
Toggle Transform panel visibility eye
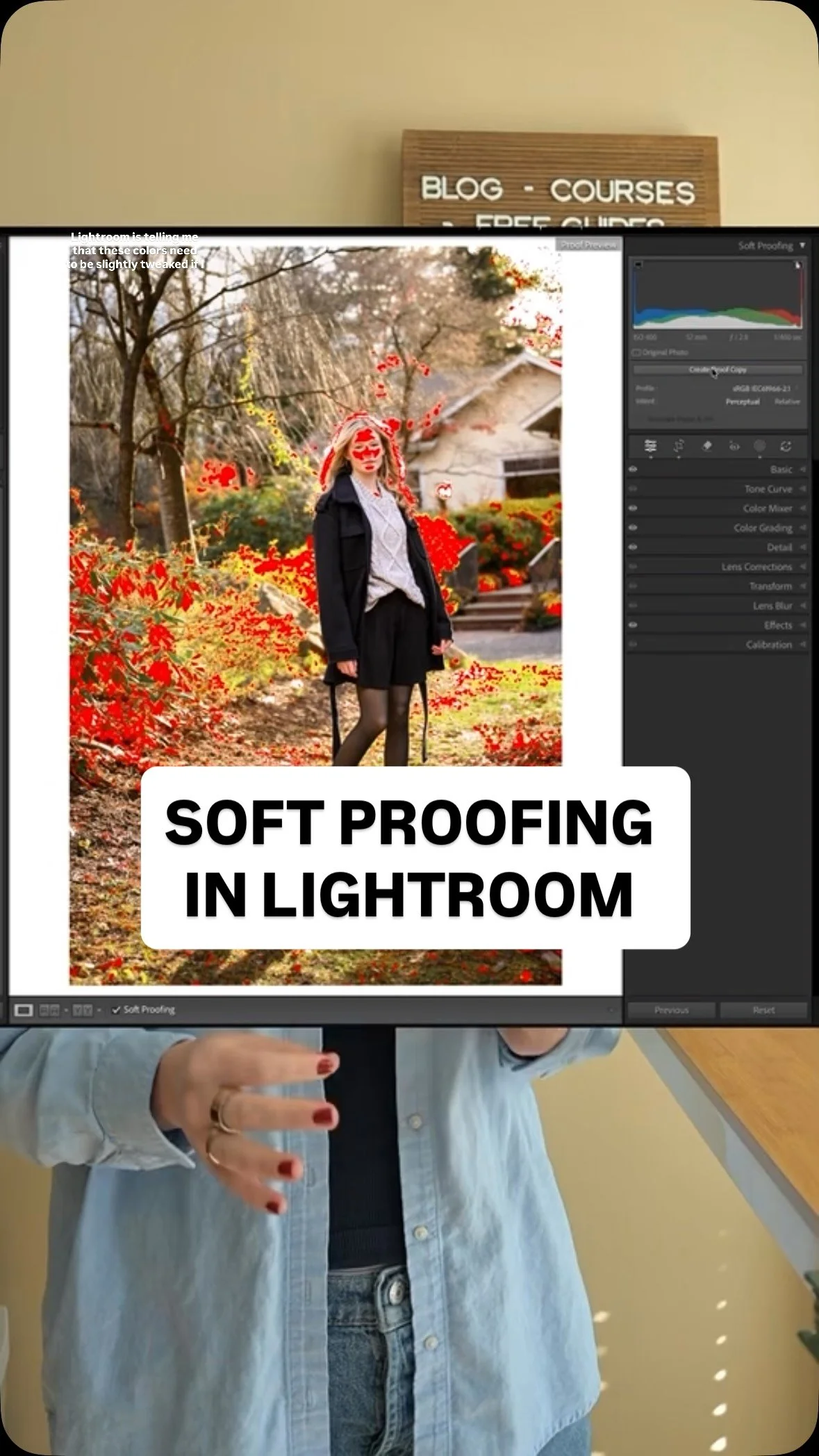[633, 586]
